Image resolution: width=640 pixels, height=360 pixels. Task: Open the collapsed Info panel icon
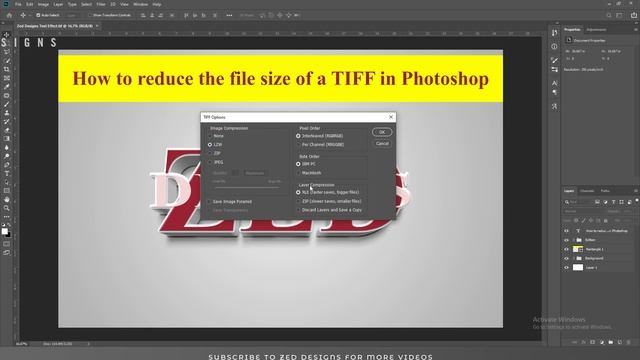click(x=554, y=47)
